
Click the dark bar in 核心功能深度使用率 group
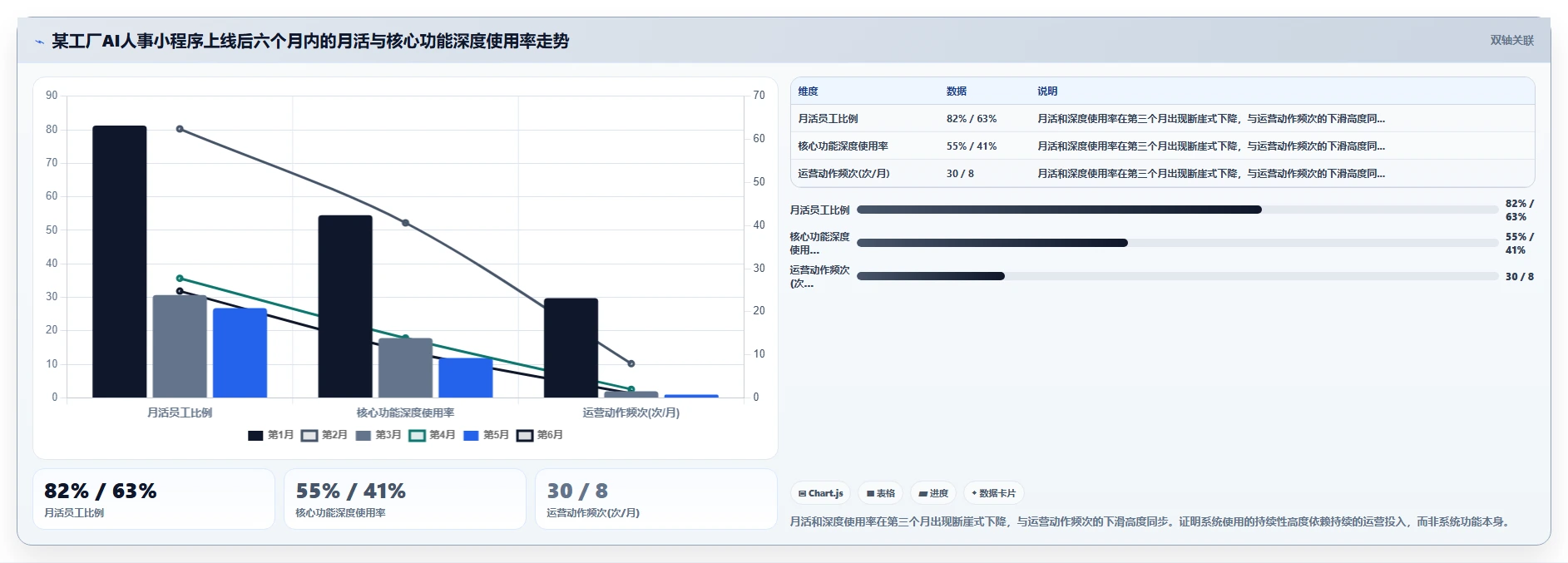coord(345,306)
